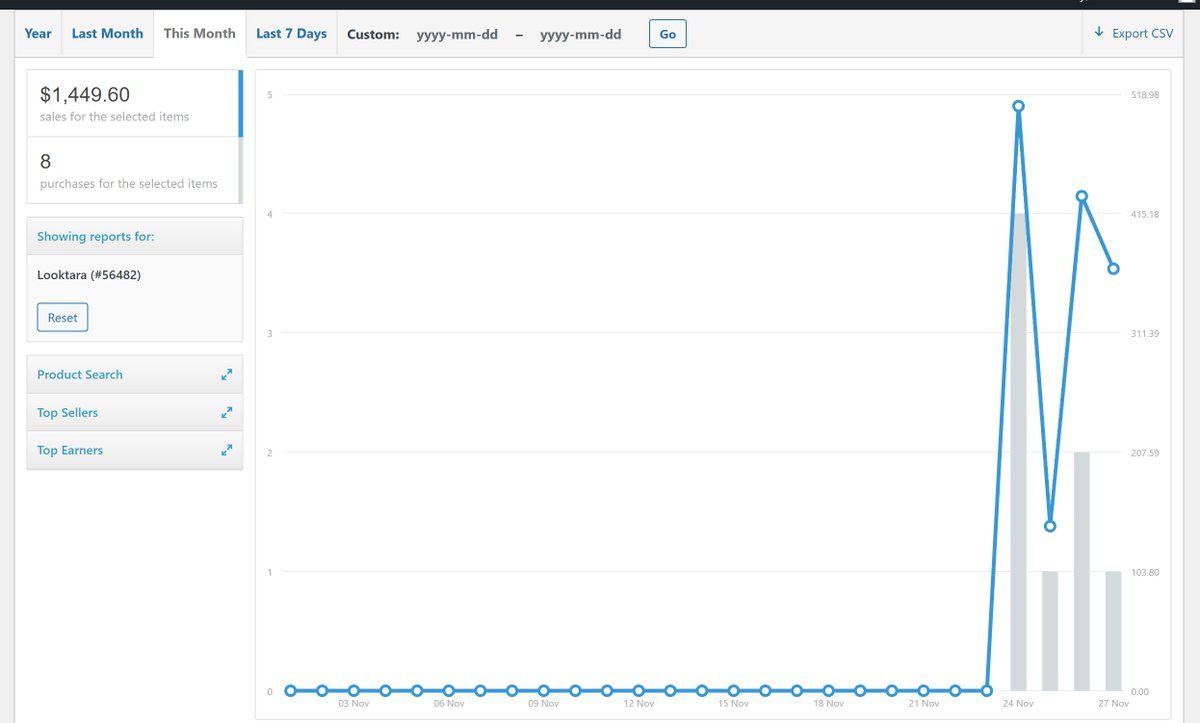Click the '415.18' right axis value
This screenshot has height=723, width=1200.
tap(1145, 214)
